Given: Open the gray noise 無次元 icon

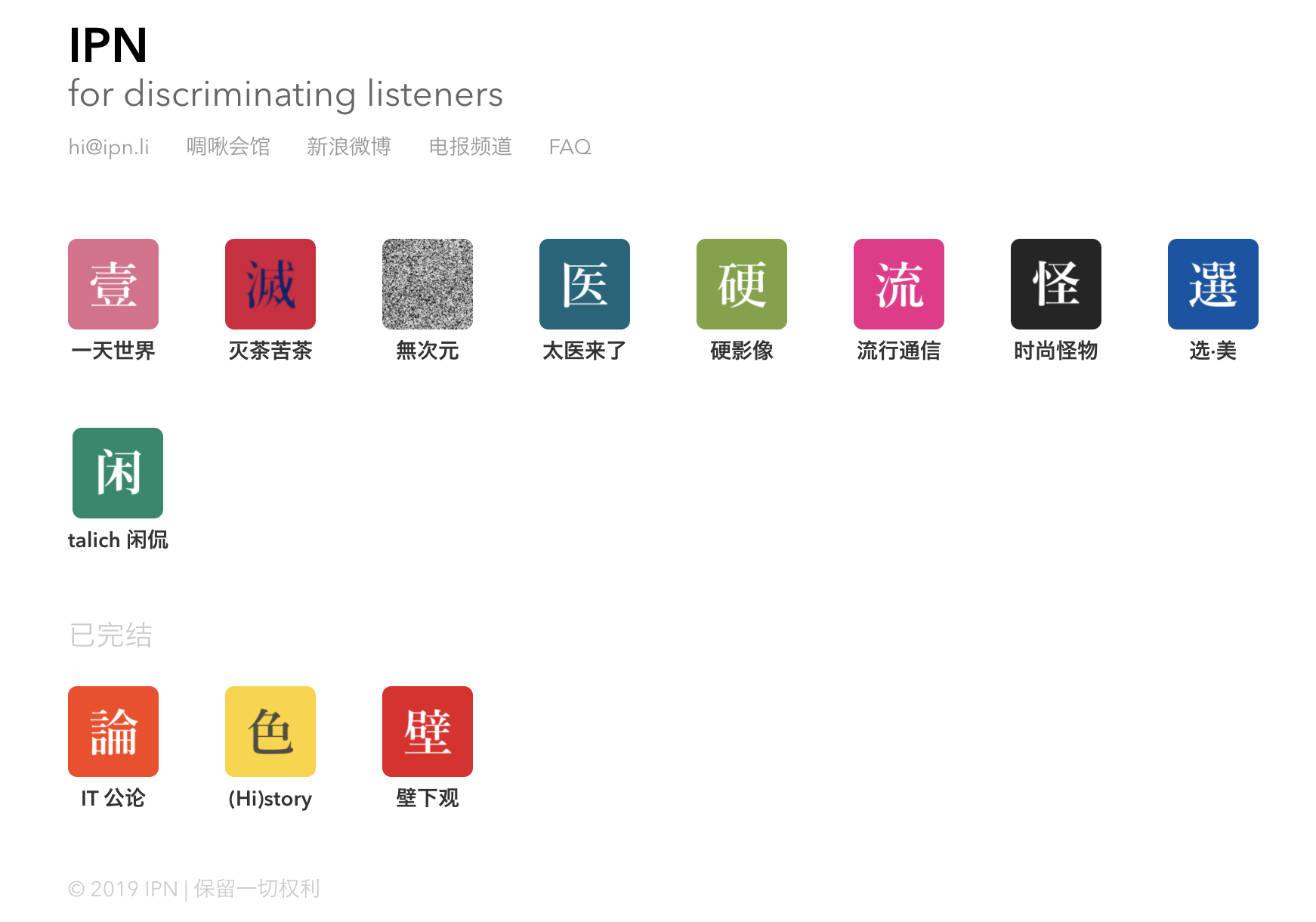Looking at the screenshot, I should click(428, 284).
